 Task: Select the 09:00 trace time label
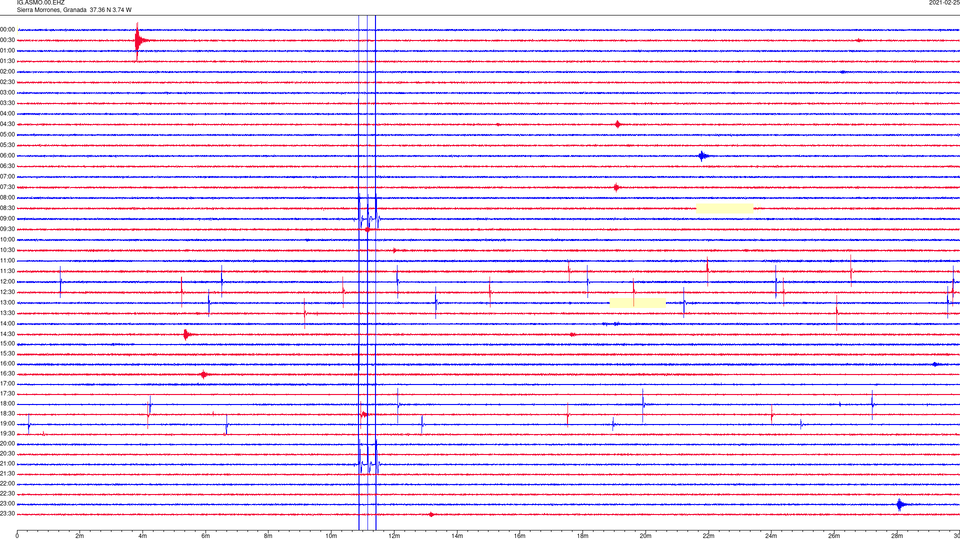8,219
